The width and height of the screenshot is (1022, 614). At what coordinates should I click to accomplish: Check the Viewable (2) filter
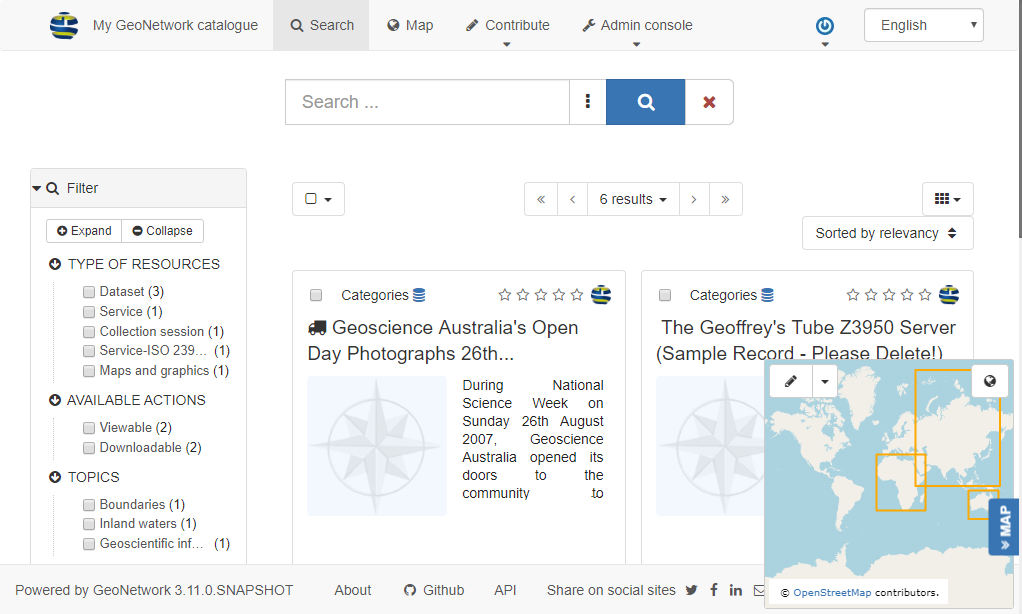coord(89,428)
